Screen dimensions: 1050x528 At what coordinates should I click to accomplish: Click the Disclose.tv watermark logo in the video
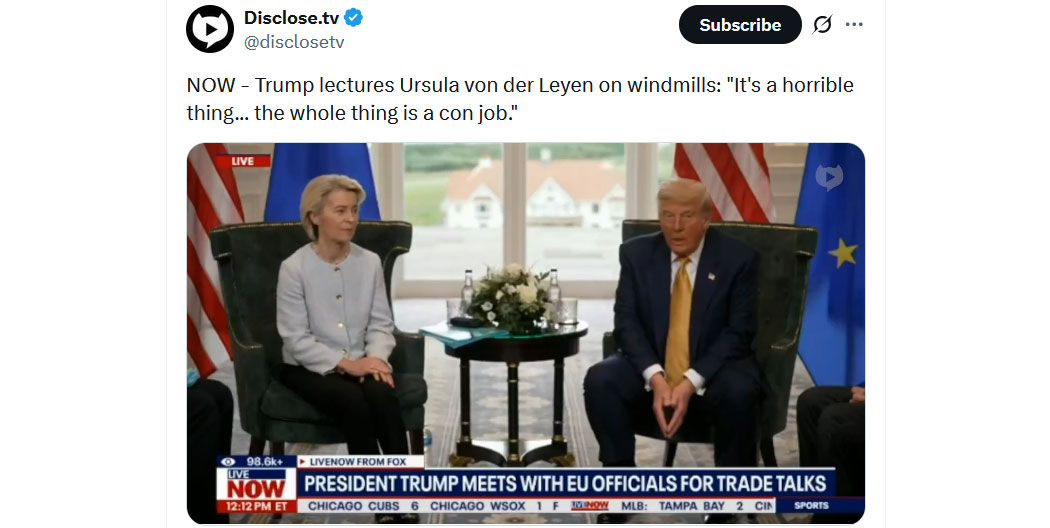point(829,178)
